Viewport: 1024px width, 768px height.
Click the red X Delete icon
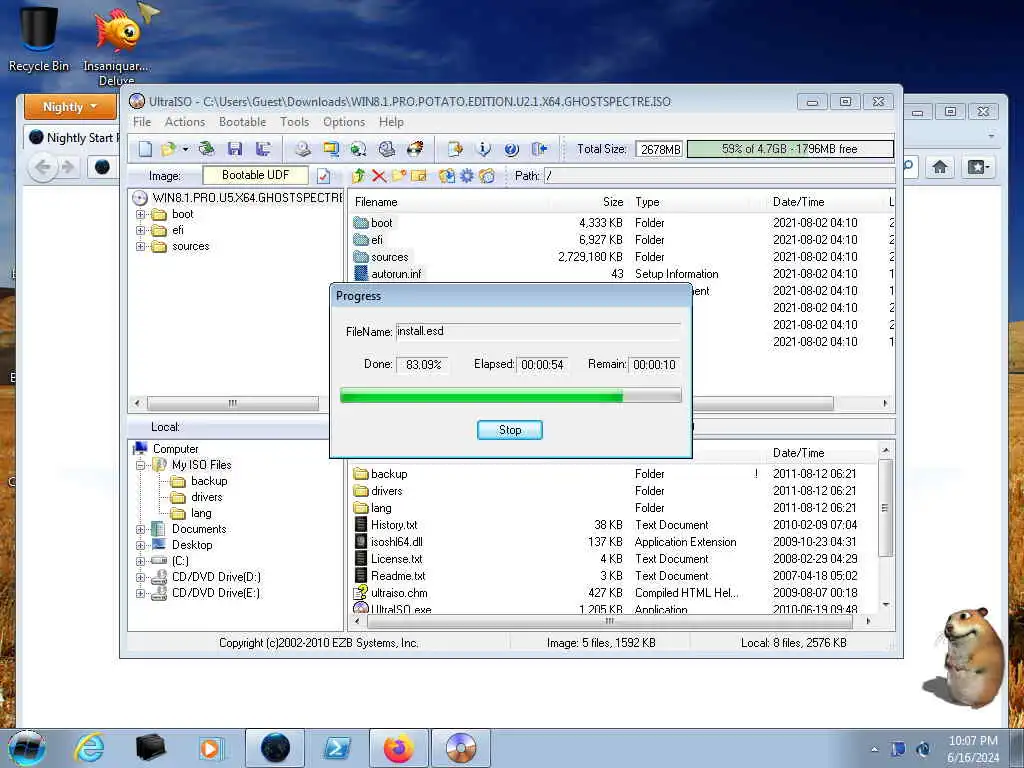[379, 176]
